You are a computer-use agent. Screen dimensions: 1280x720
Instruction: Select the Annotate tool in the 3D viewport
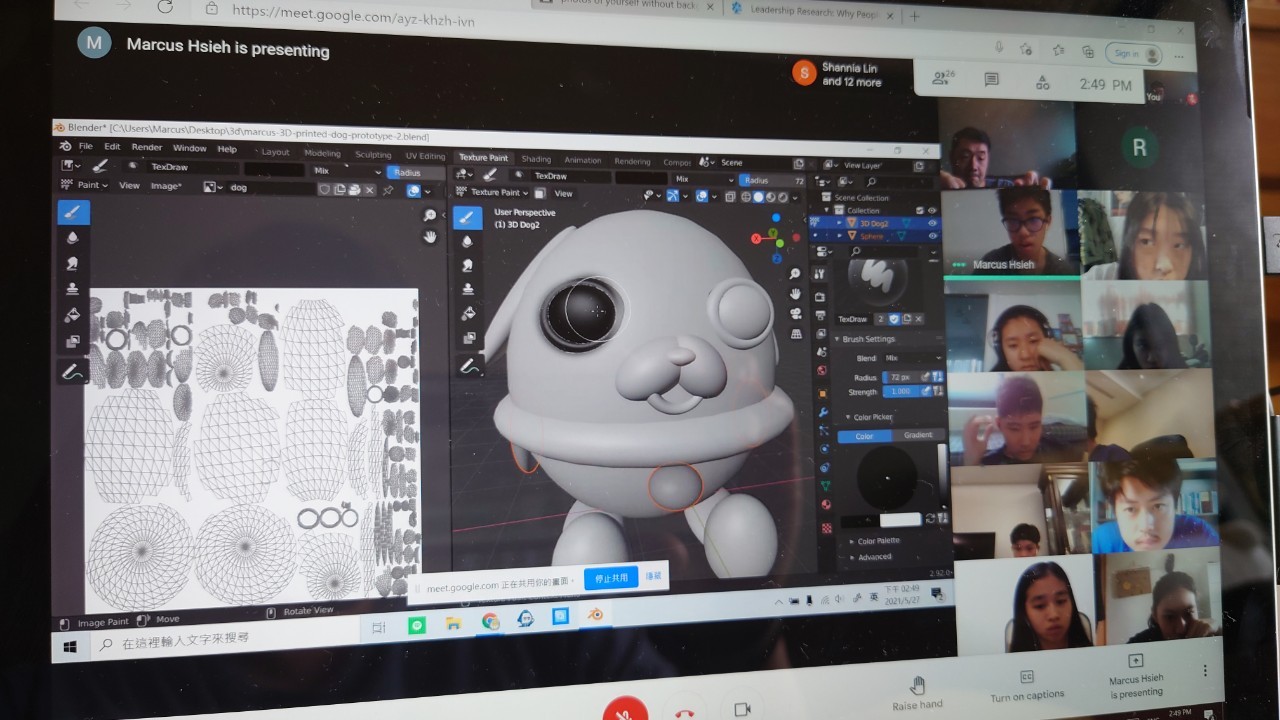pos(467,367)
